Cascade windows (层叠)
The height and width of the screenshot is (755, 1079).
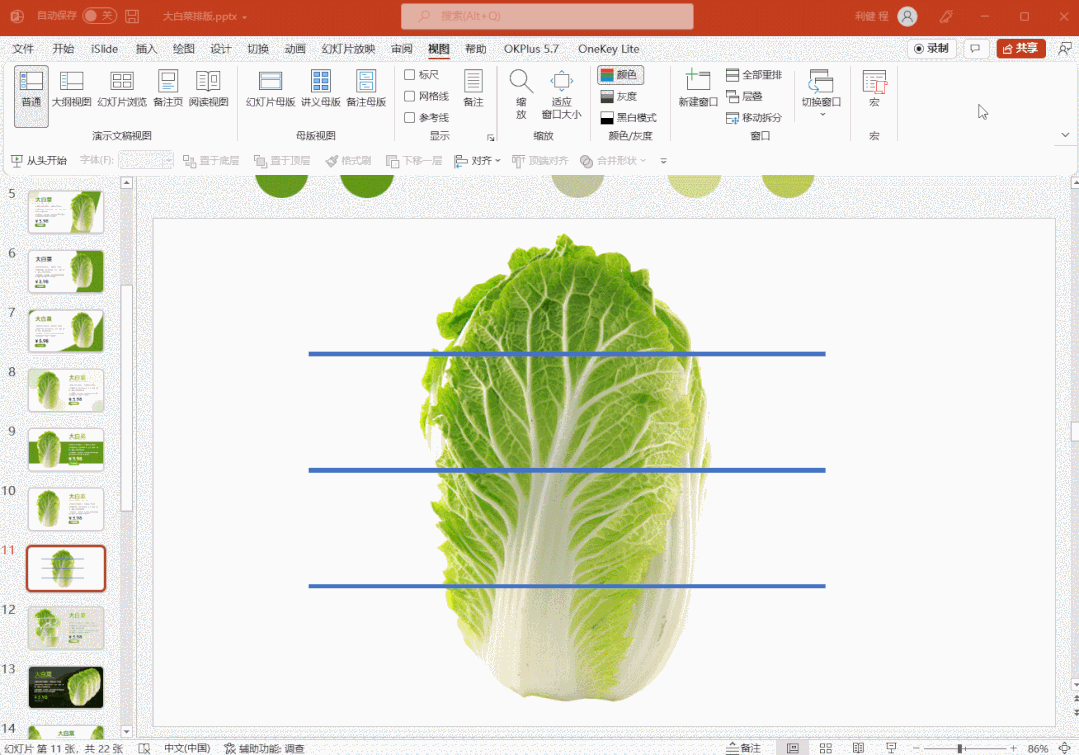point(745,96)
